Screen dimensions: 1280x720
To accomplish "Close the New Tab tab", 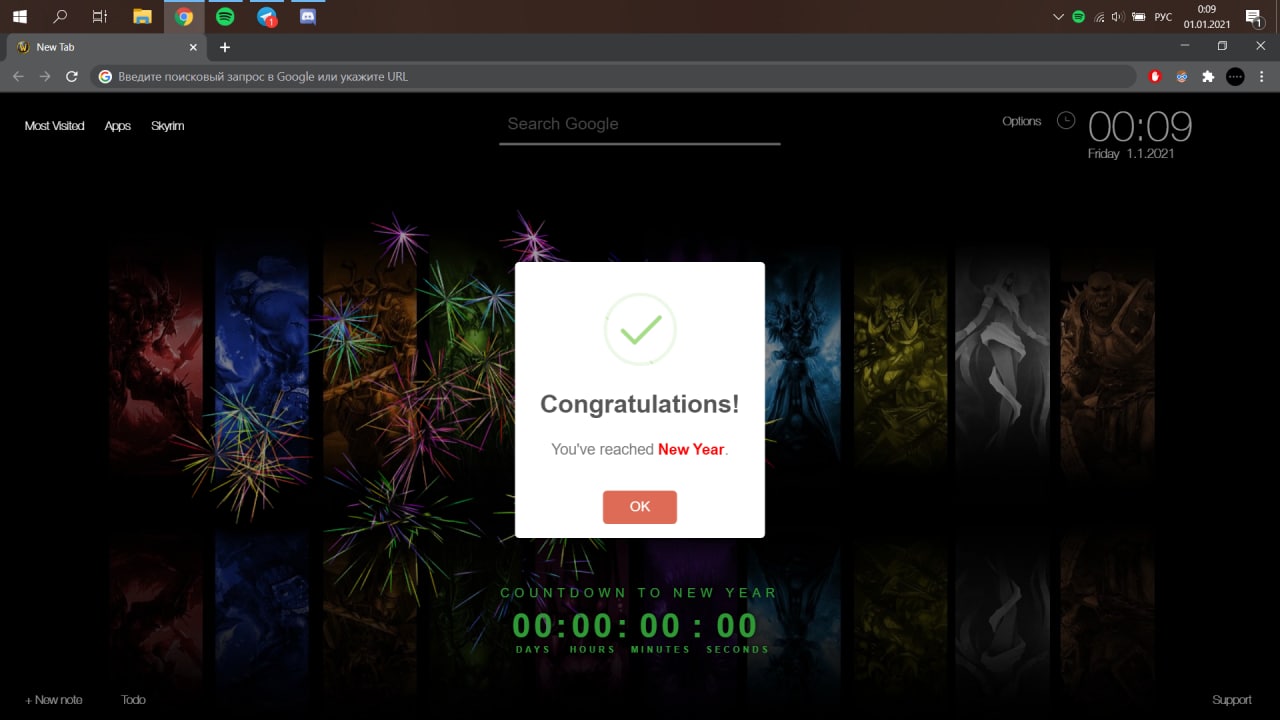I will (193, 47).
